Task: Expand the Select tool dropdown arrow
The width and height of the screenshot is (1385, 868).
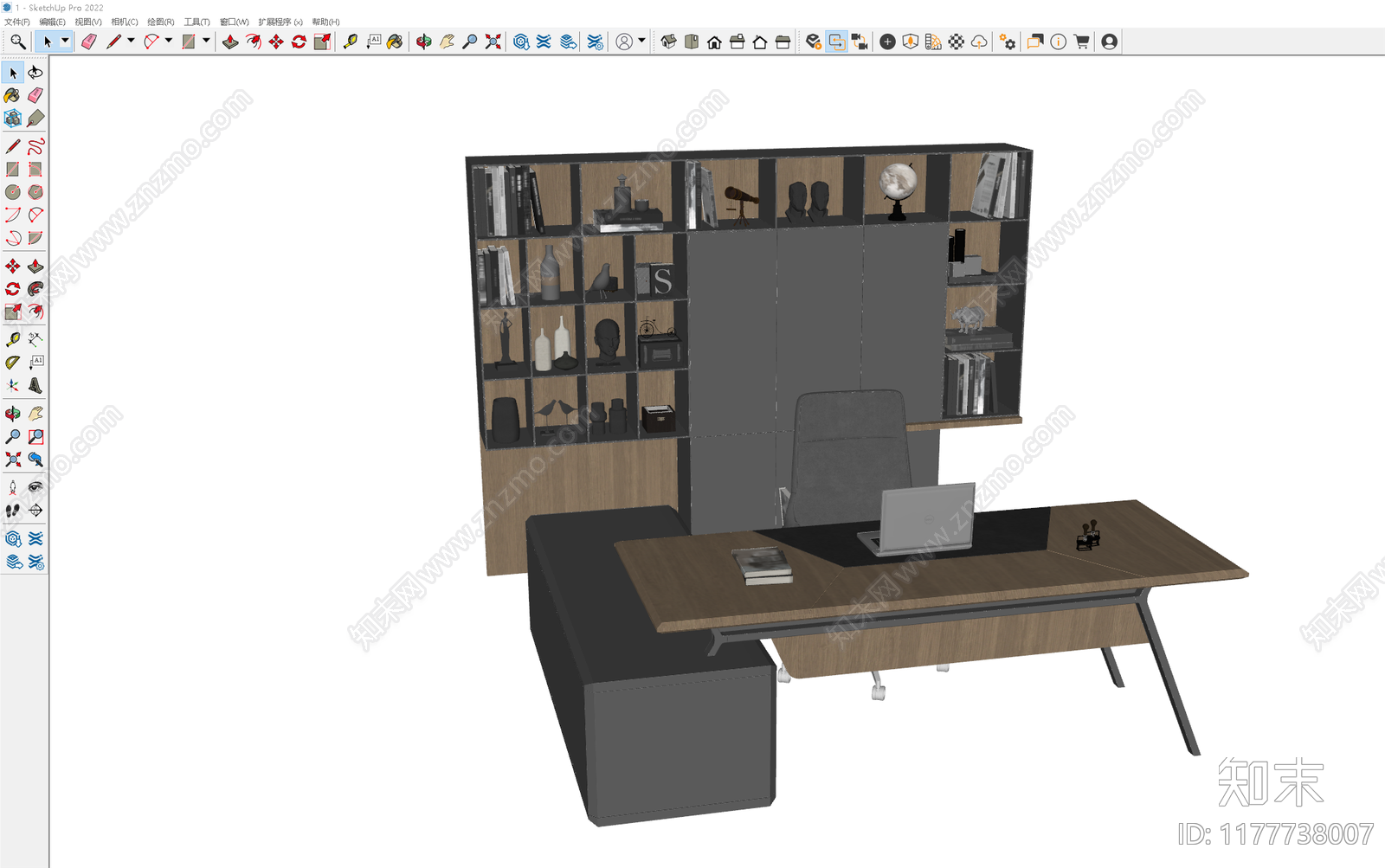Action: [65, 41]
